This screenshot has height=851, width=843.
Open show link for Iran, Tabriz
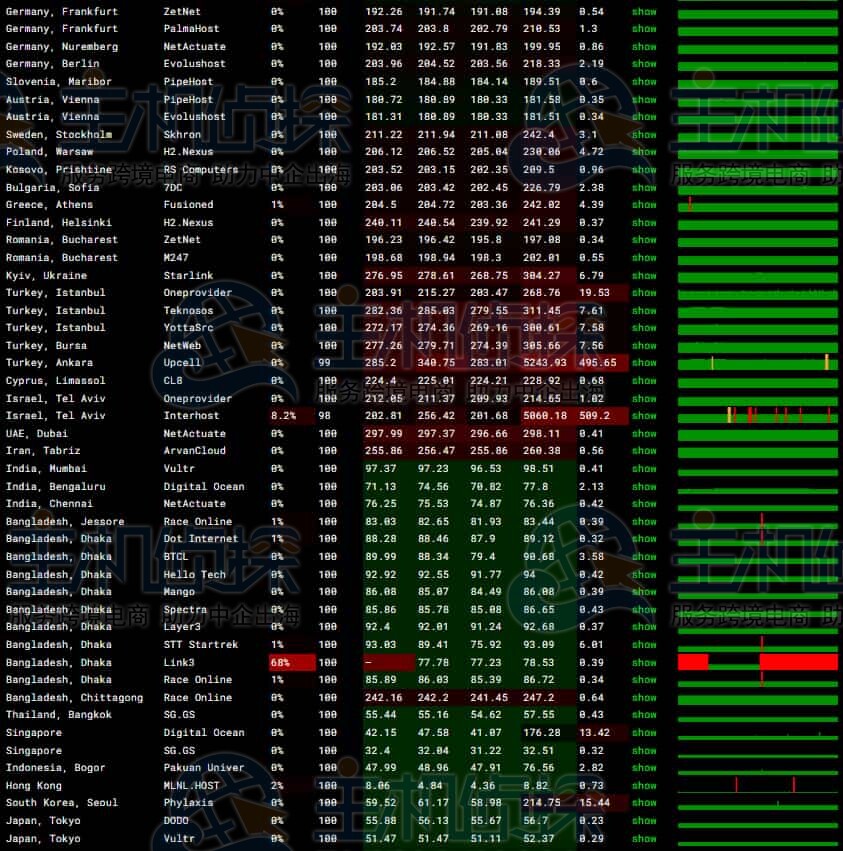(x=644, y=451)
